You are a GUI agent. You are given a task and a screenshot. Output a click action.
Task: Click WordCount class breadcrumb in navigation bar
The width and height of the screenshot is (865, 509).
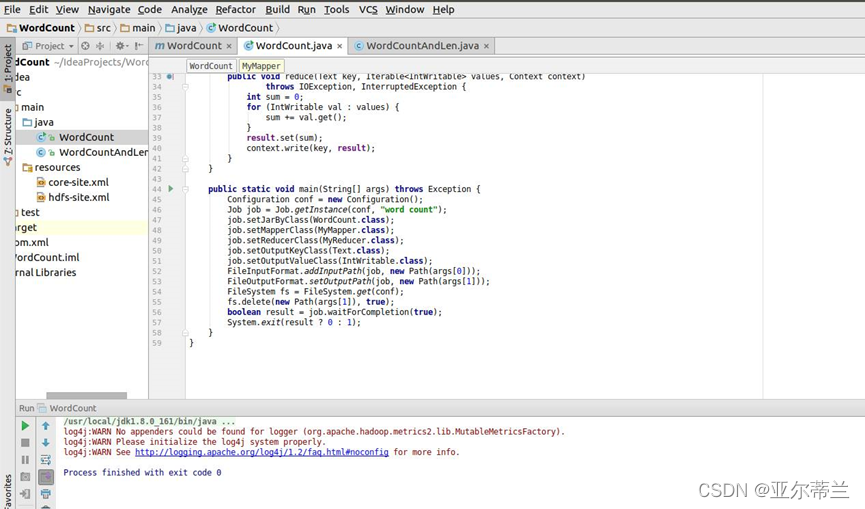[240, 28]
